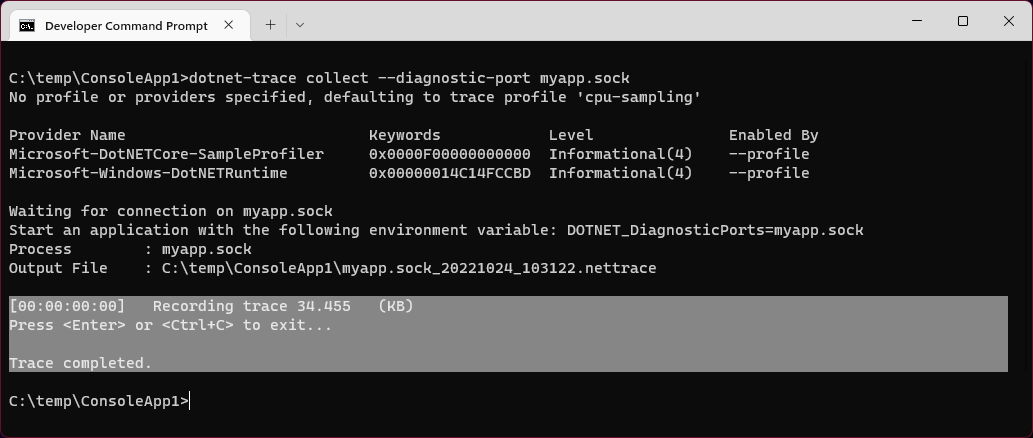Select the Developer Command Prompt tab
Screen dimensions: 1033x438
(126, 26)
